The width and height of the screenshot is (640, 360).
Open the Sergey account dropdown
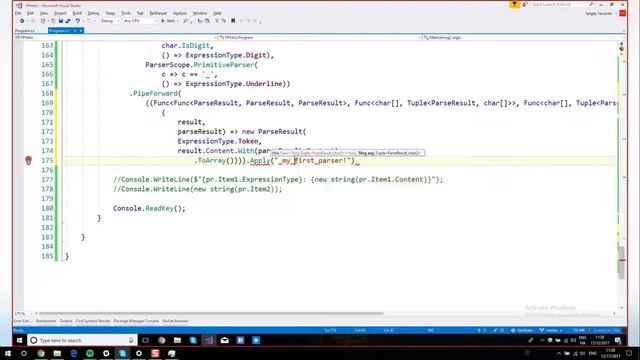point(600,13)
